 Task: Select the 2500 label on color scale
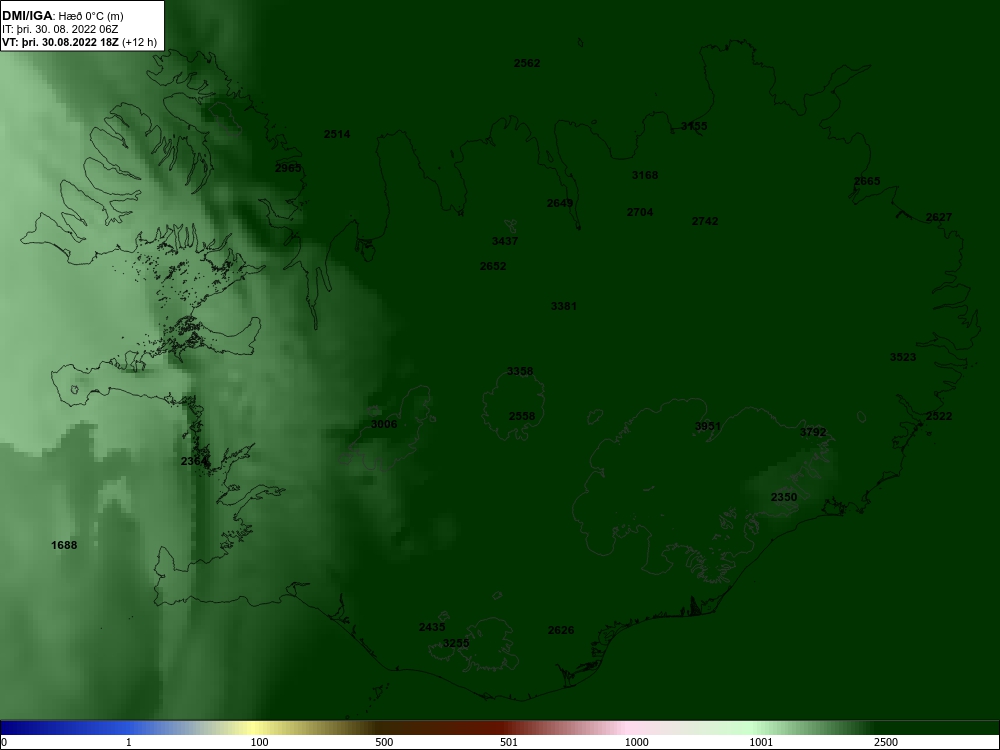886,742
